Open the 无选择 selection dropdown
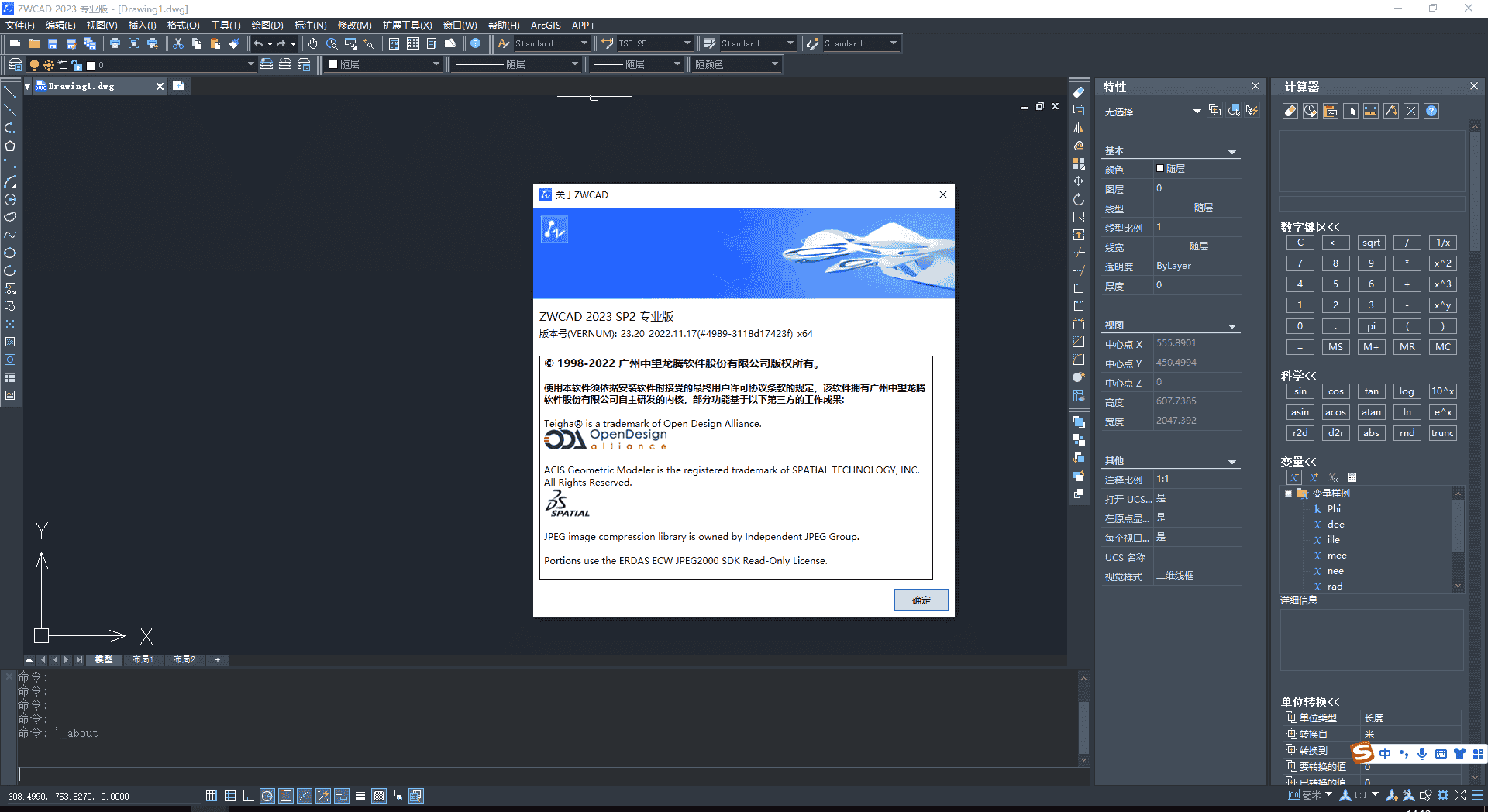Screen dimensions: 1488x812 (1197, 112)
